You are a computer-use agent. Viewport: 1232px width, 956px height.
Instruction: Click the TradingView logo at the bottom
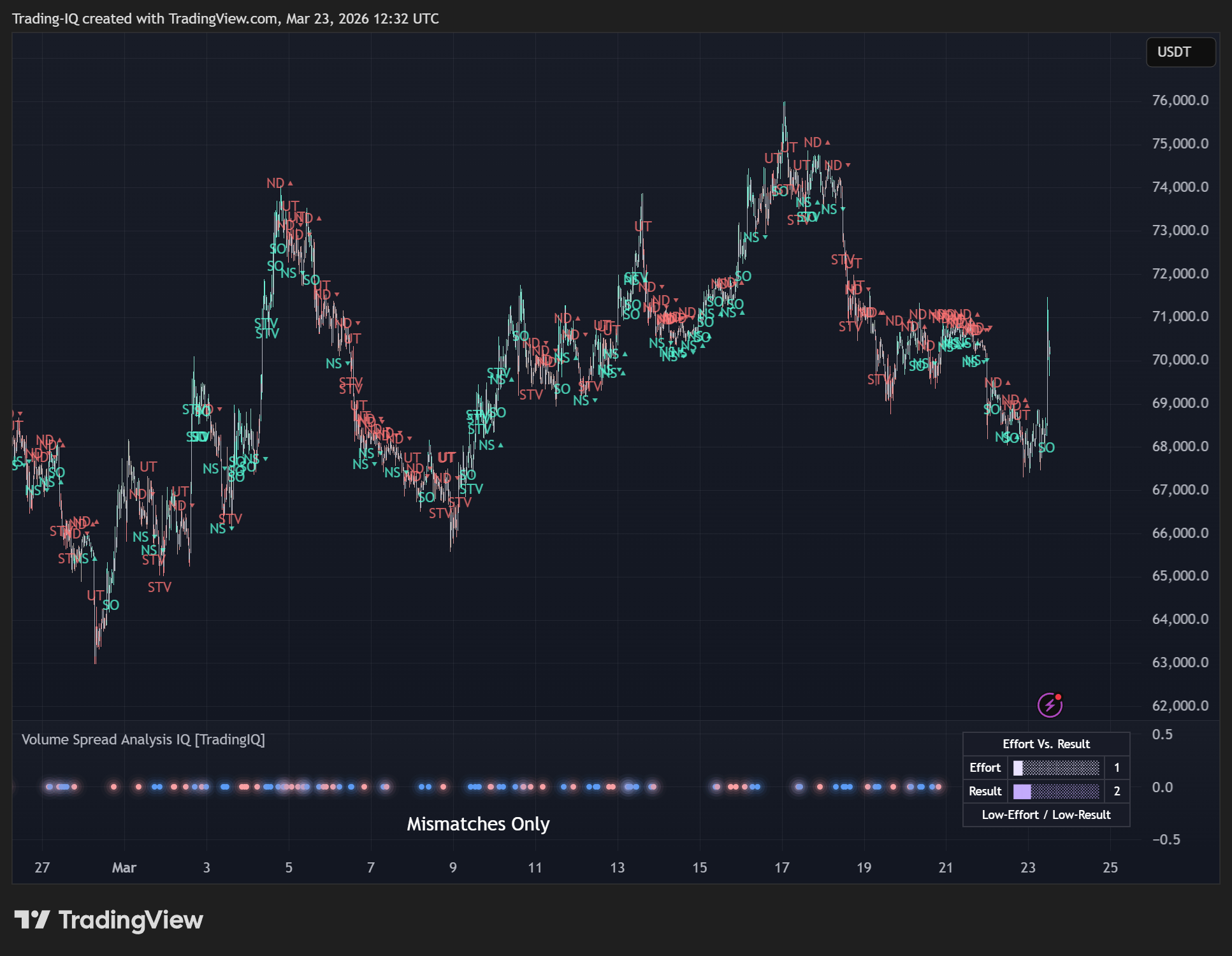[108, 920]
